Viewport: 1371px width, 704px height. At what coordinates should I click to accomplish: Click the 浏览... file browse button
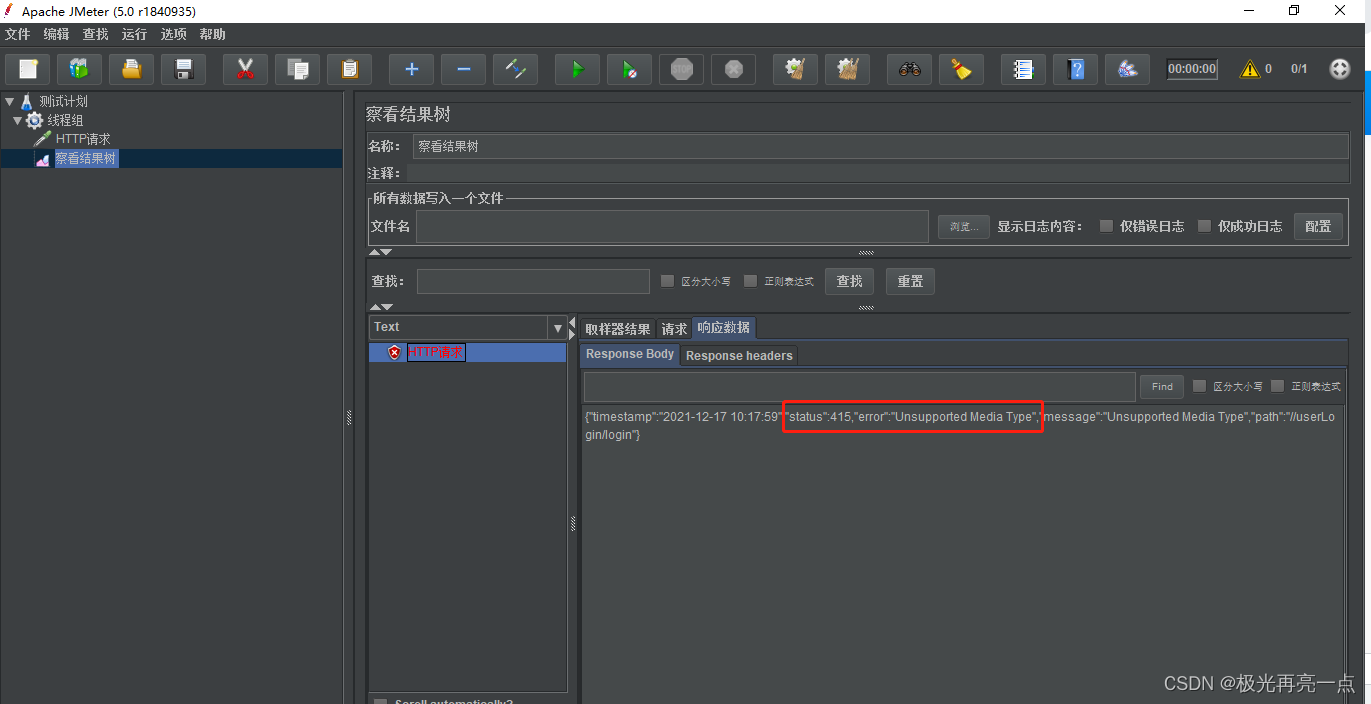(x=964, y=226)
